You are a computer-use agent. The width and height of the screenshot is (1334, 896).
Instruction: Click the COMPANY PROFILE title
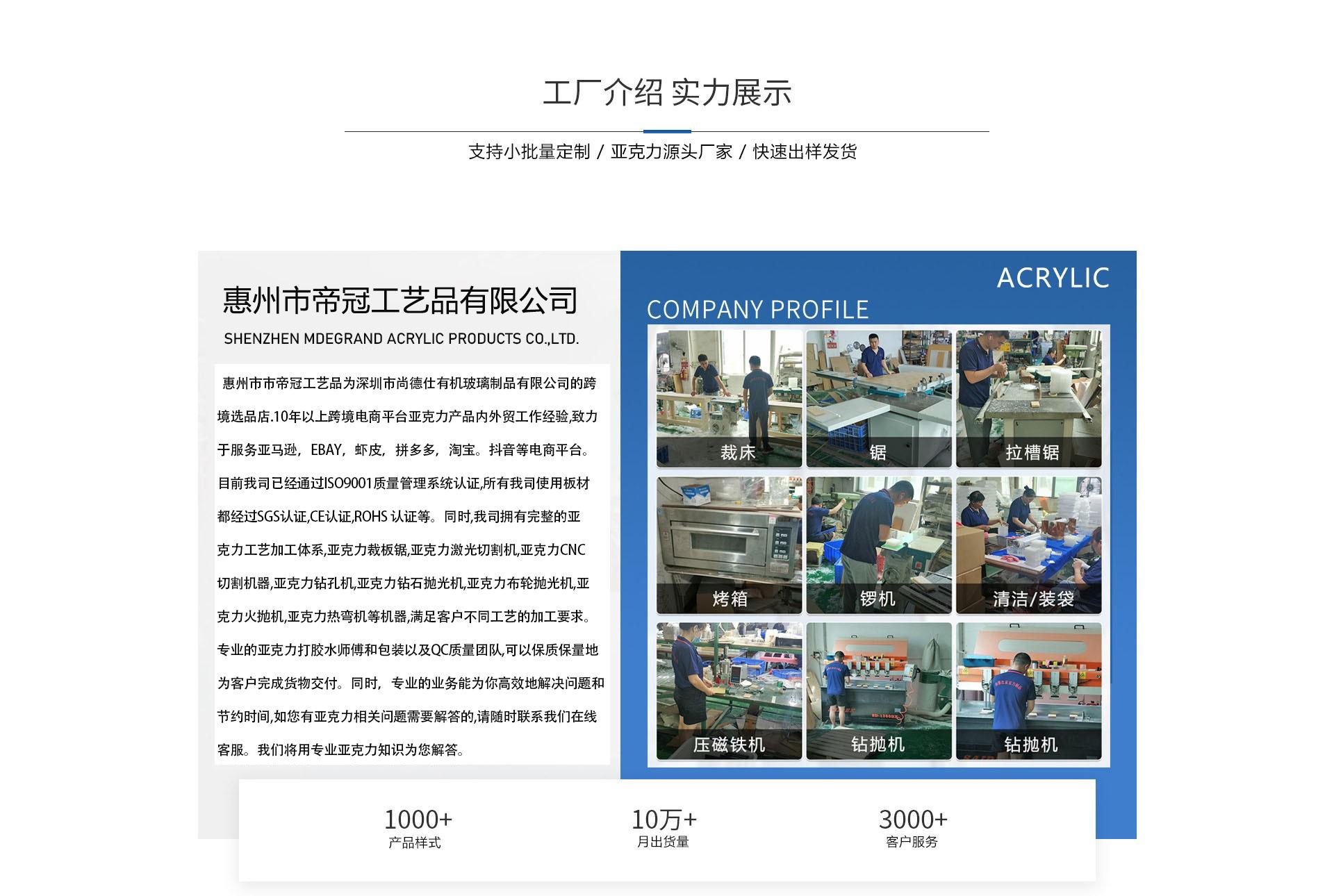757,310
